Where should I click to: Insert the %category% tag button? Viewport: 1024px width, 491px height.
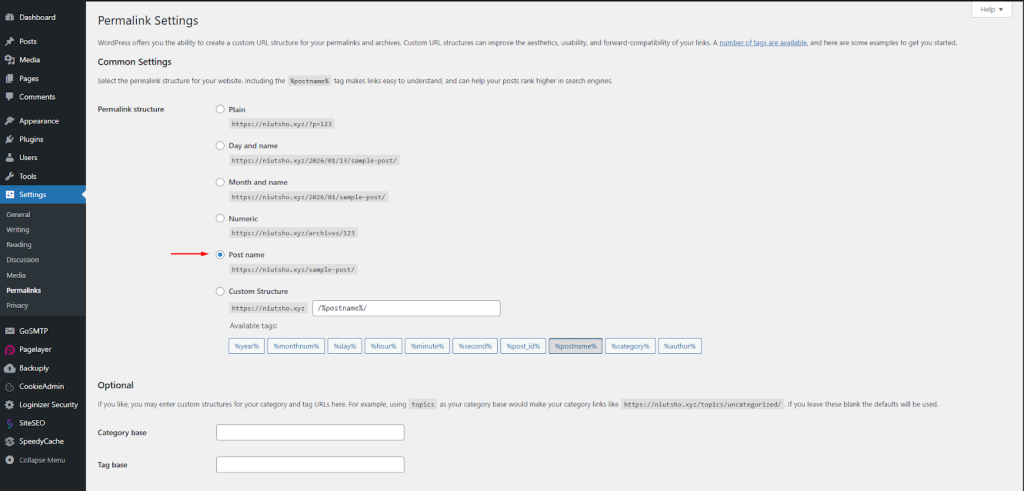[630, 346]
